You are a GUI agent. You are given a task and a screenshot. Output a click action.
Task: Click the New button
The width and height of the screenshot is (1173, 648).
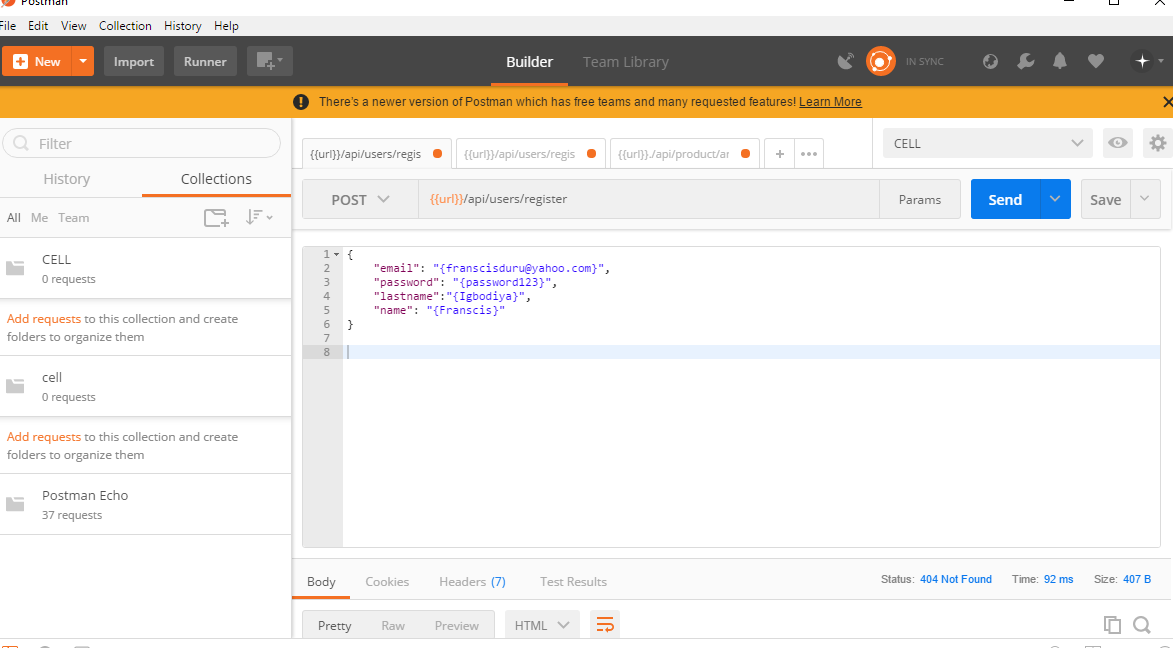point(37,61)
